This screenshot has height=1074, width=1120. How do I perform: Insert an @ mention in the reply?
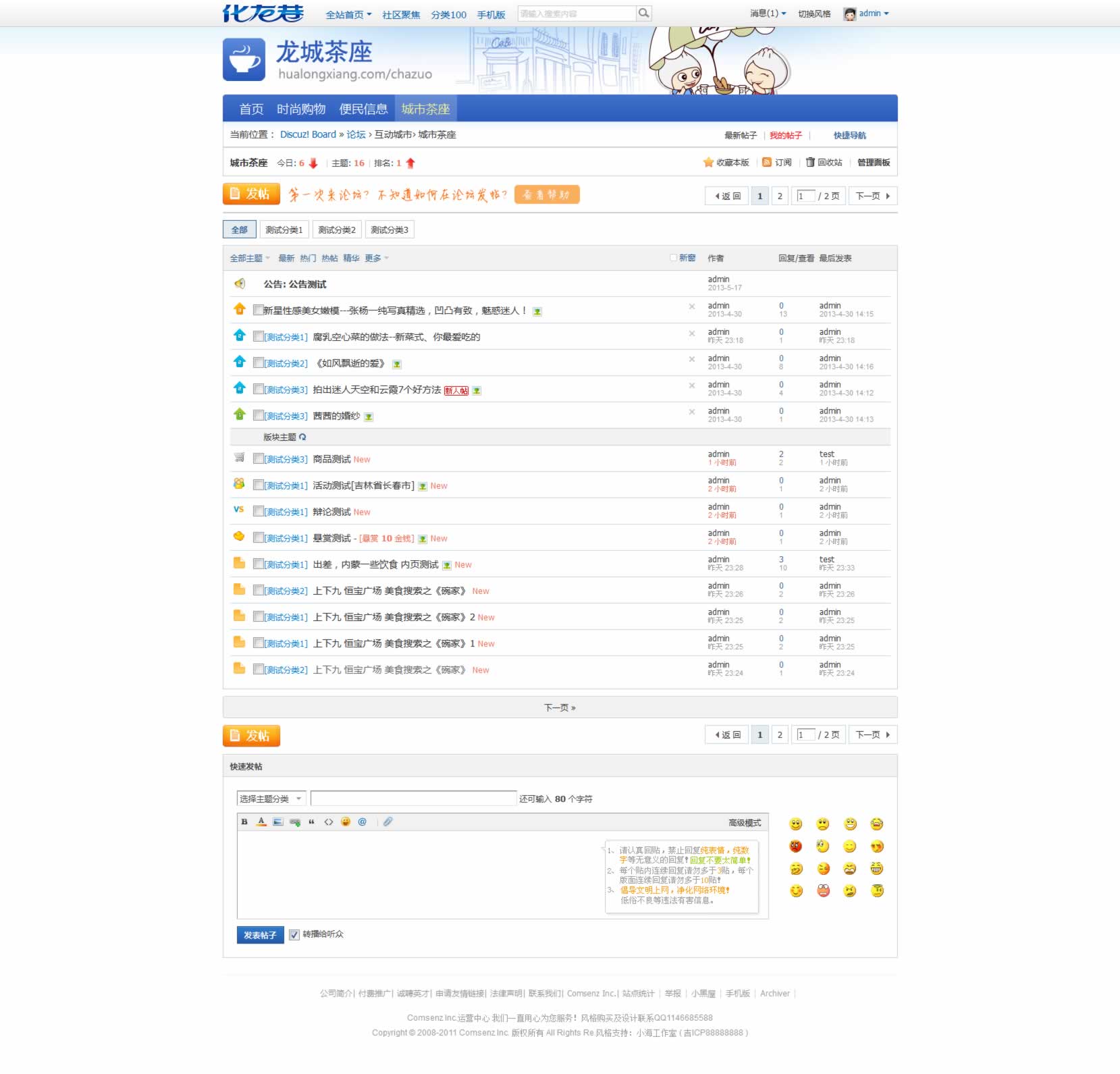(x=362, y=822)
